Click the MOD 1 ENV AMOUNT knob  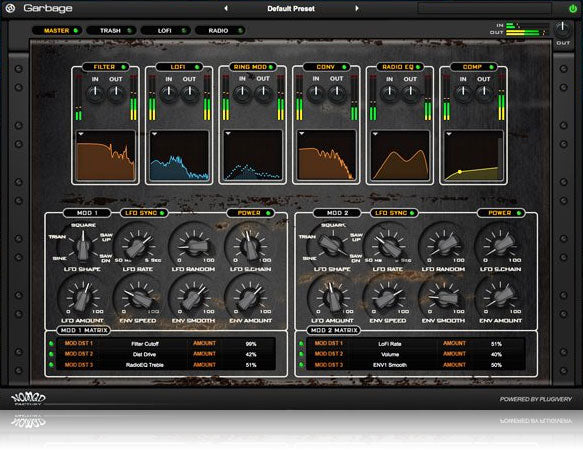click(250, 298)
